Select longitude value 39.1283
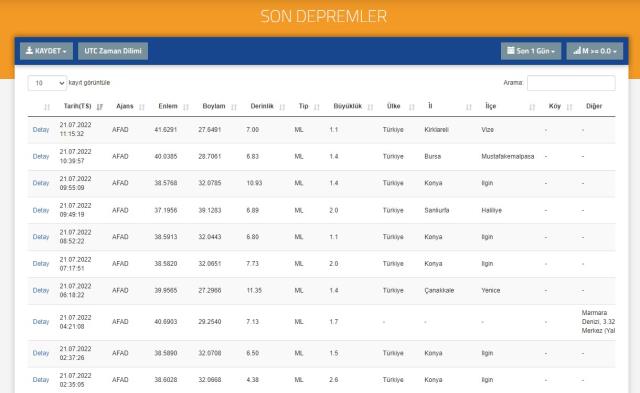Image resolution: width=640 pixels, height=393 pixels. 210,210
